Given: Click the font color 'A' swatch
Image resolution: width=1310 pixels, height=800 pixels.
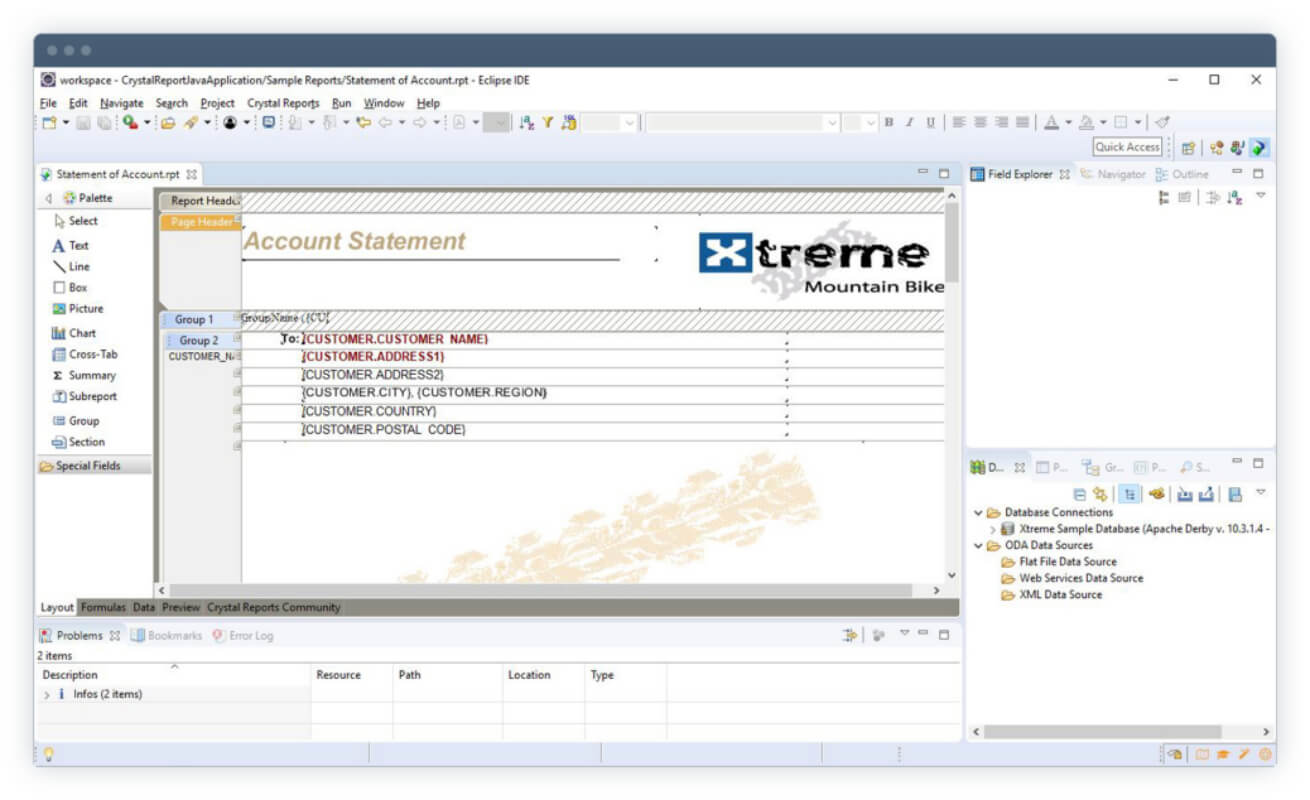Looking at the screenshot, I should point(1051,122).
